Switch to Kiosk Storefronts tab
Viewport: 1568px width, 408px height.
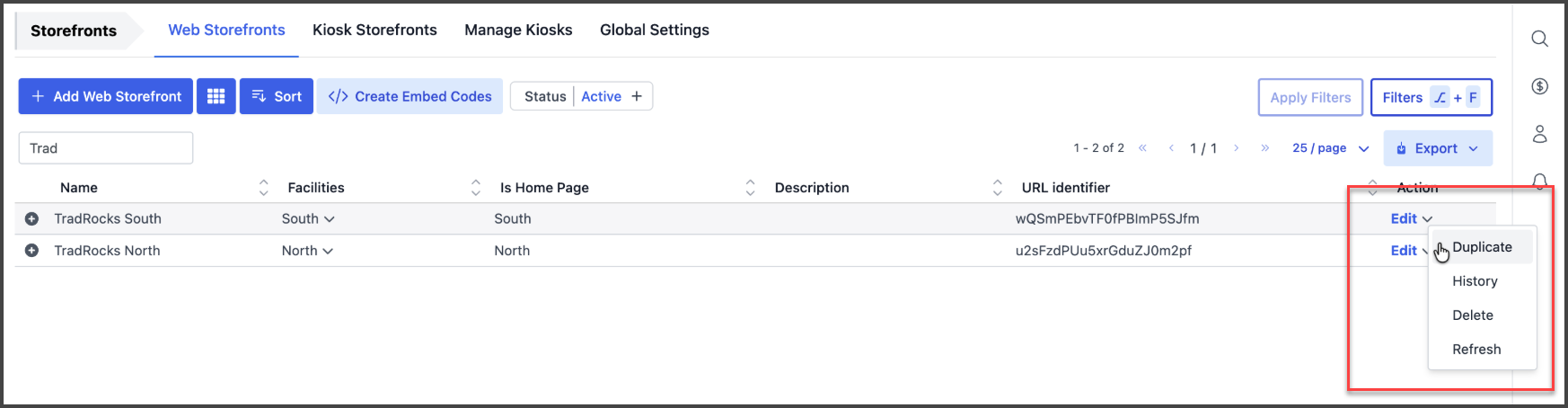tap(374, 30)
